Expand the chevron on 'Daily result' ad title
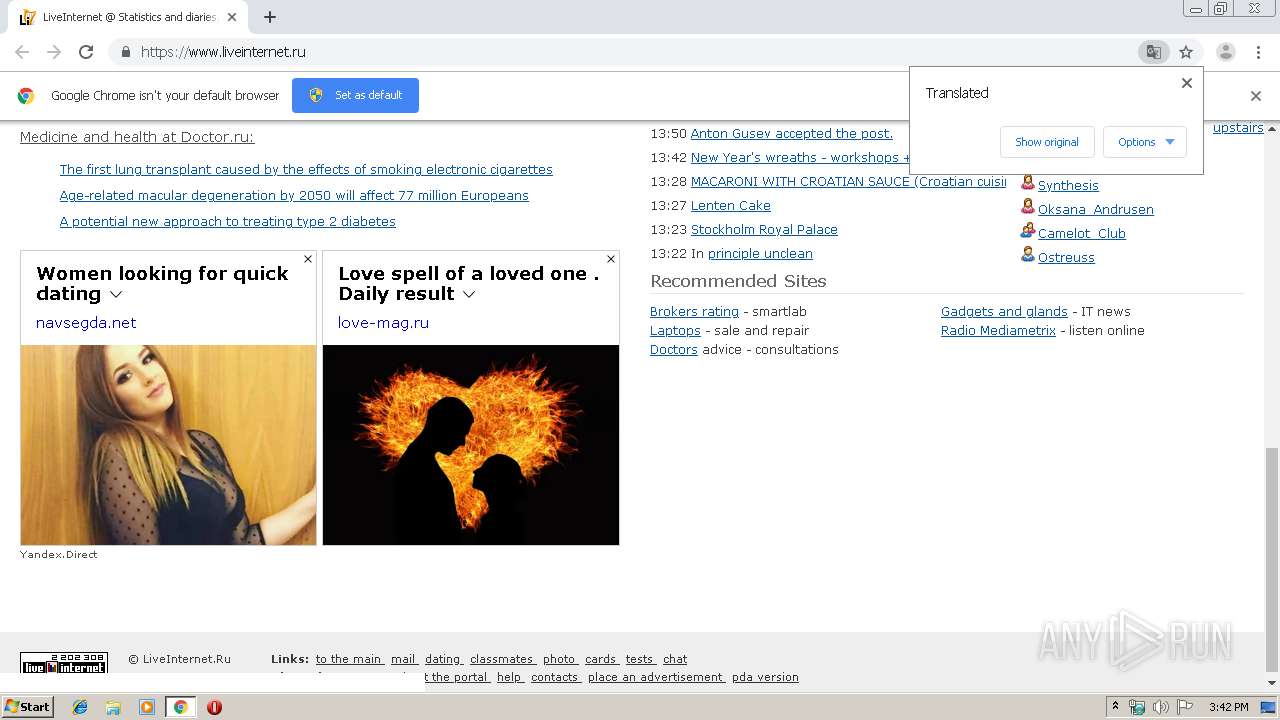The width and height of the screenshot is (1280, 720). pyautogui.click(x=469, y=294)
